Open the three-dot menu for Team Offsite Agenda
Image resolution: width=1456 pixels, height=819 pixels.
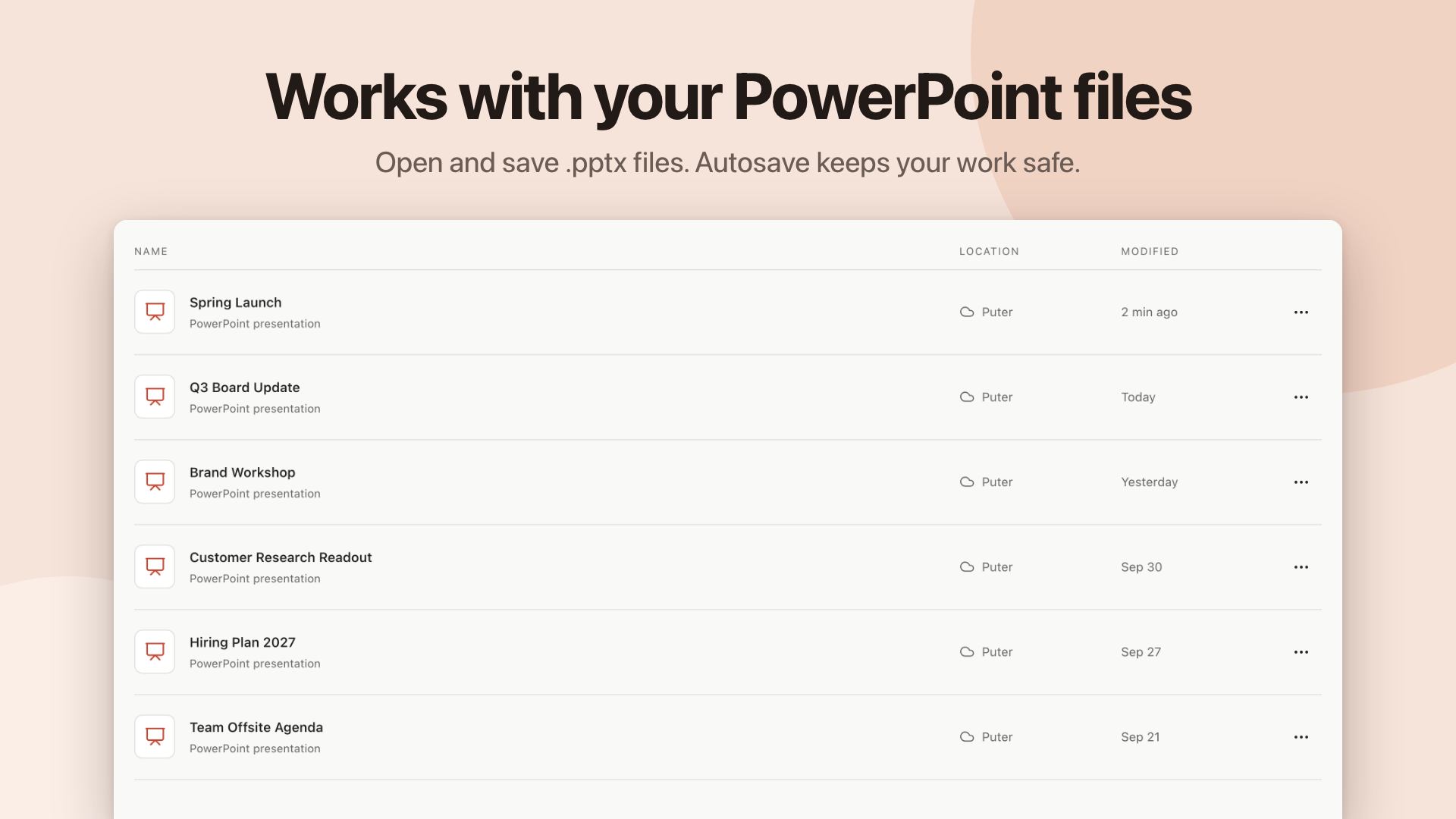1301,737
